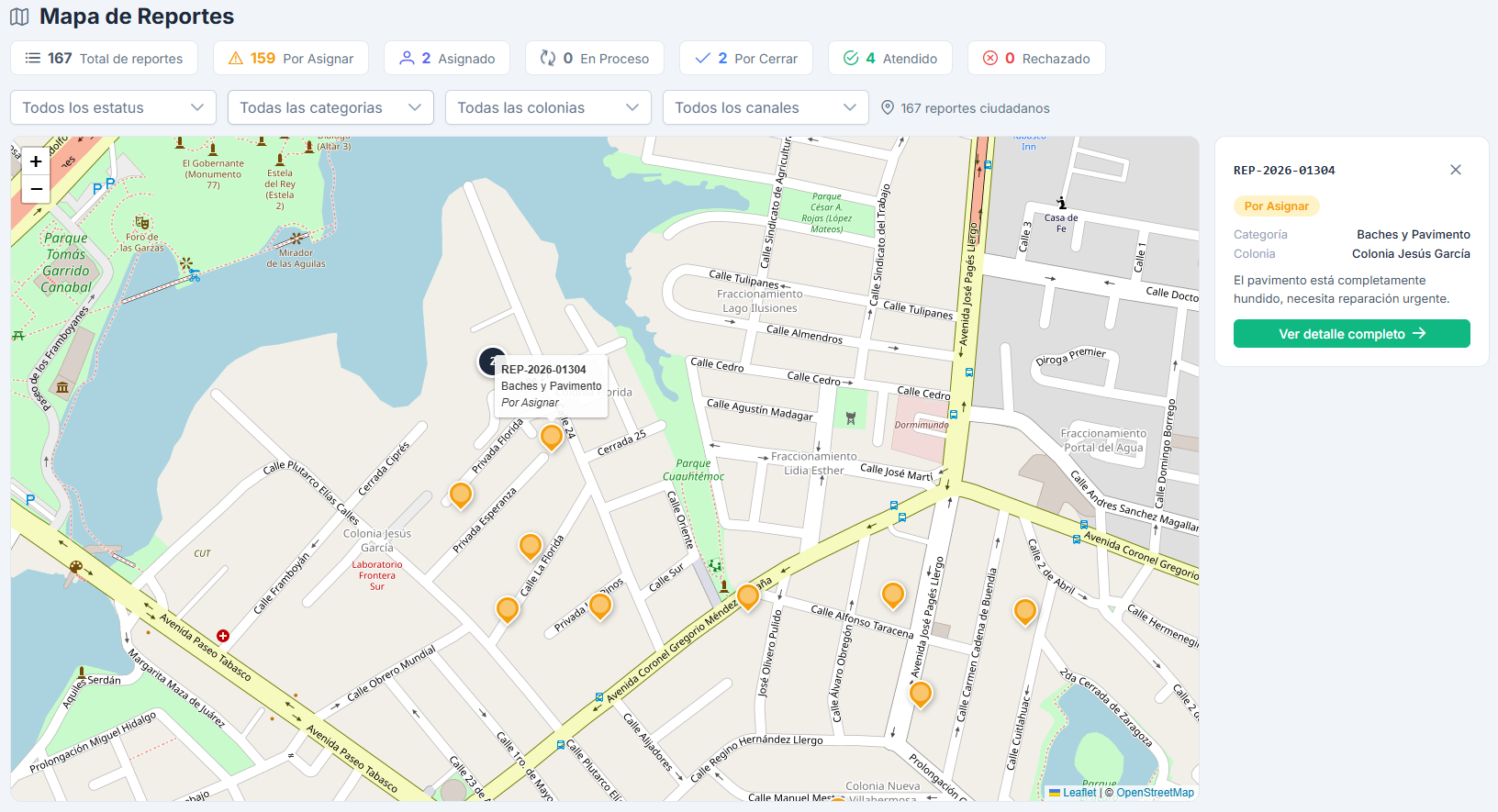The width and height of the screenshot is (1498, 812).
Task: Click the REP-2026-01304 title in side panel
Action: 1284,170
